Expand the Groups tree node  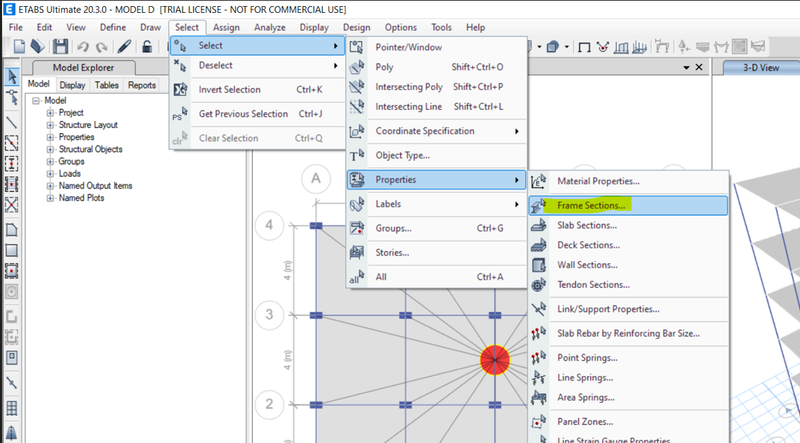tap(50, 161)
